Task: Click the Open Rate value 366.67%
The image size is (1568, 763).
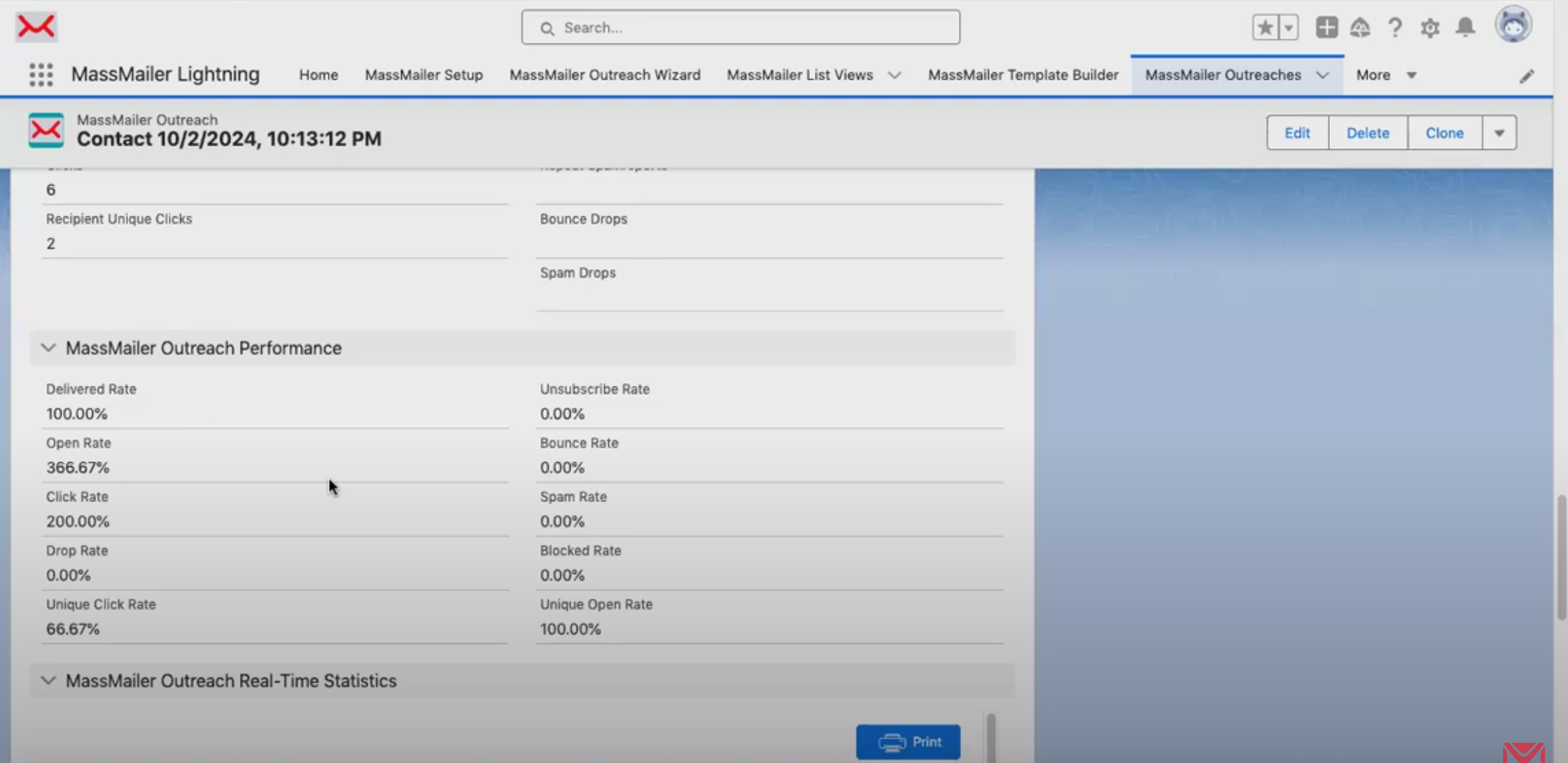Action: point(78,467)
